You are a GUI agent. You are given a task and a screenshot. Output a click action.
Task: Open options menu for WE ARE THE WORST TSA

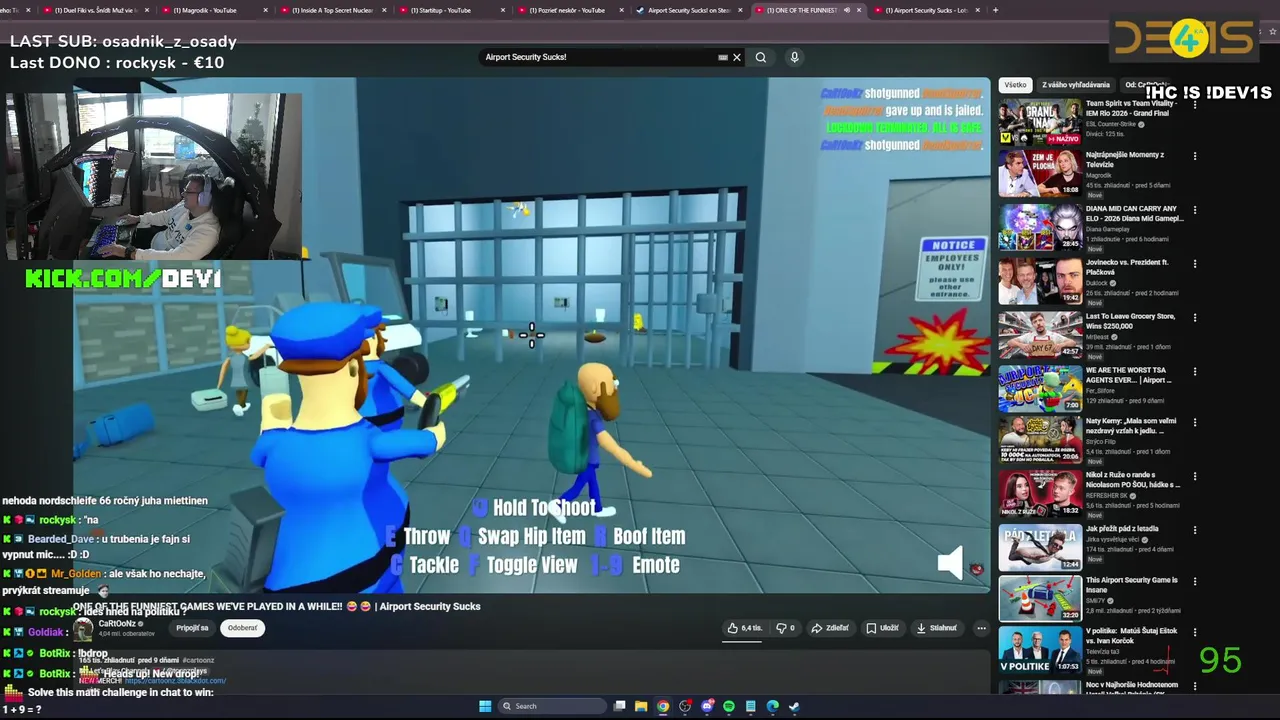click(x=1195, y=372)
